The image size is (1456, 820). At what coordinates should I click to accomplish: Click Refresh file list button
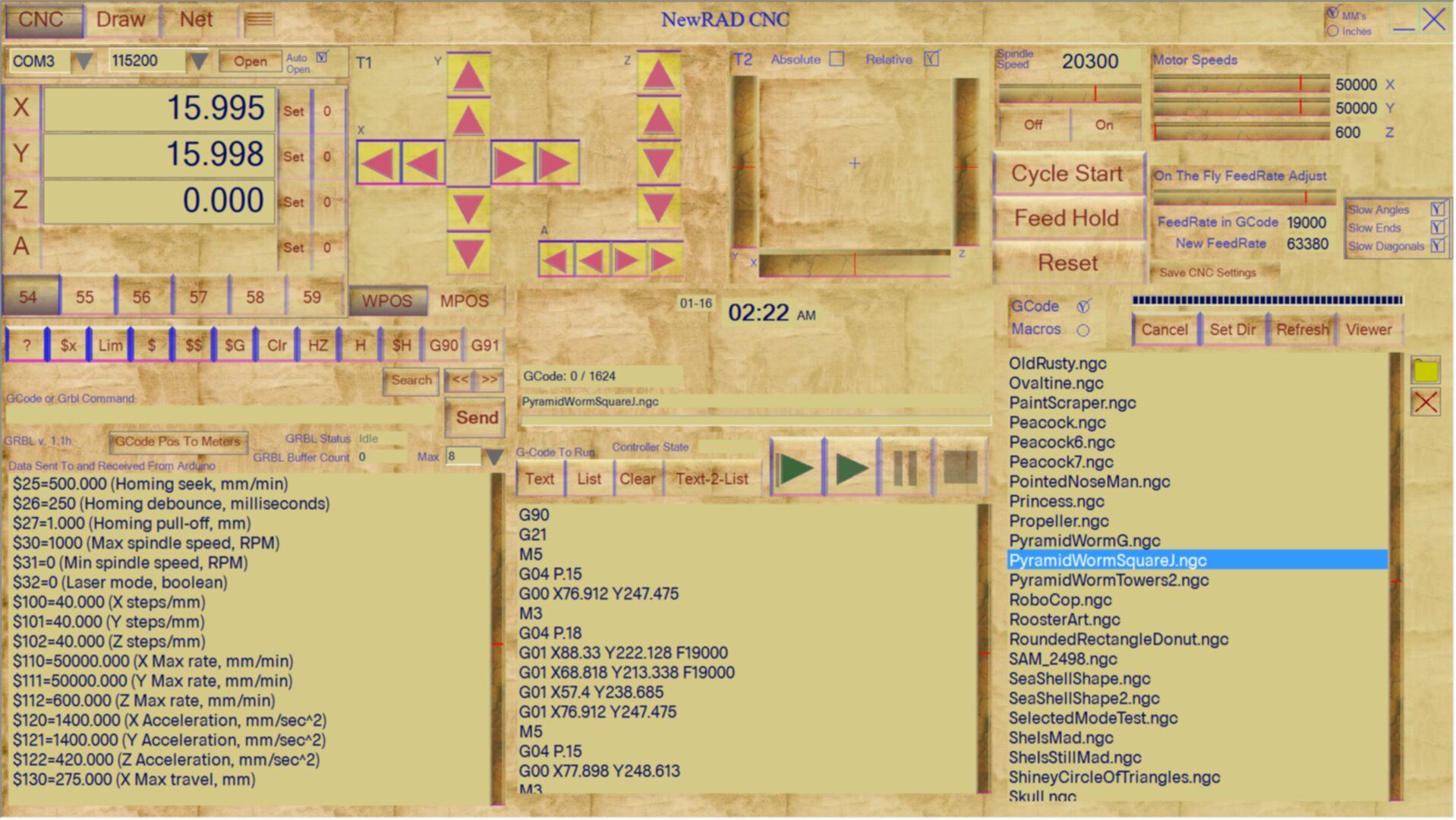click(x=1303, y=330)
